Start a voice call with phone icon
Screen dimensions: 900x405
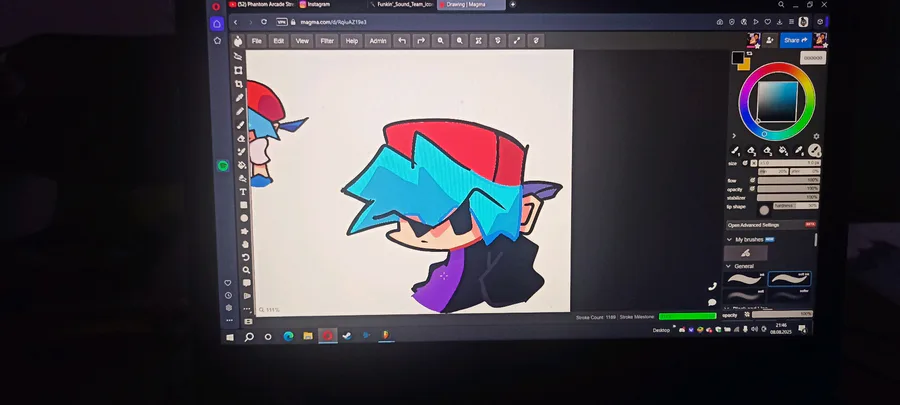coord(712,286)
